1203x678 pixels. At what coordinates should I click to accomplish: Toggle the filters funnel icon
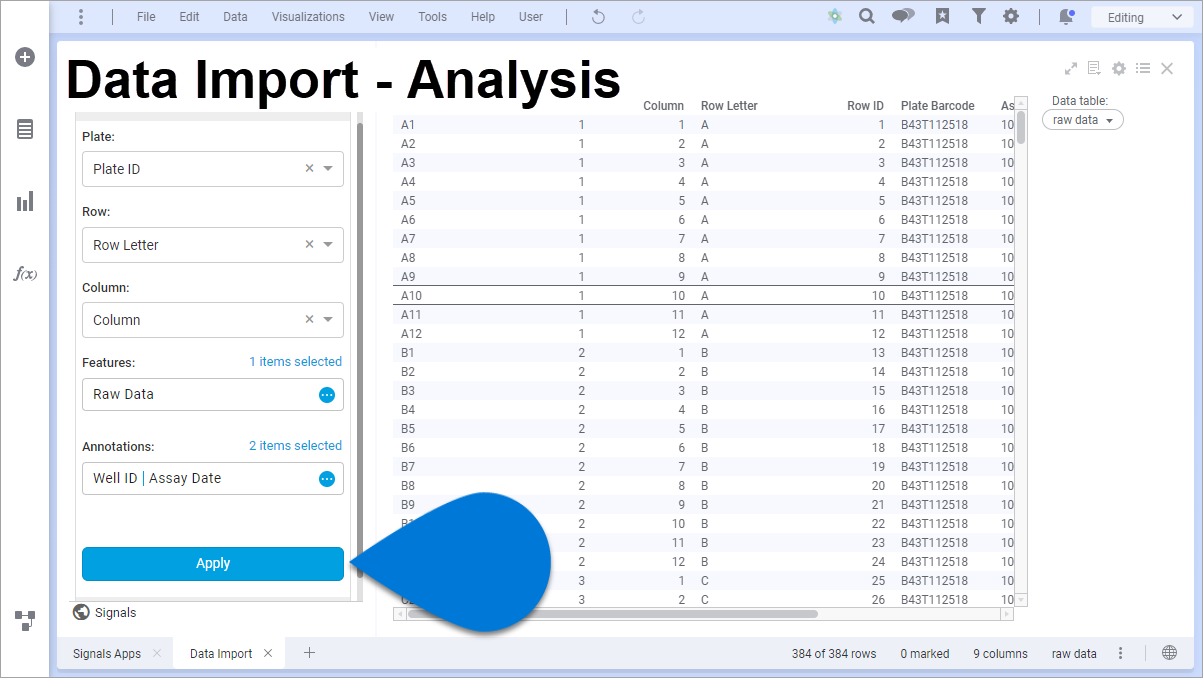(x=979, y=16)
